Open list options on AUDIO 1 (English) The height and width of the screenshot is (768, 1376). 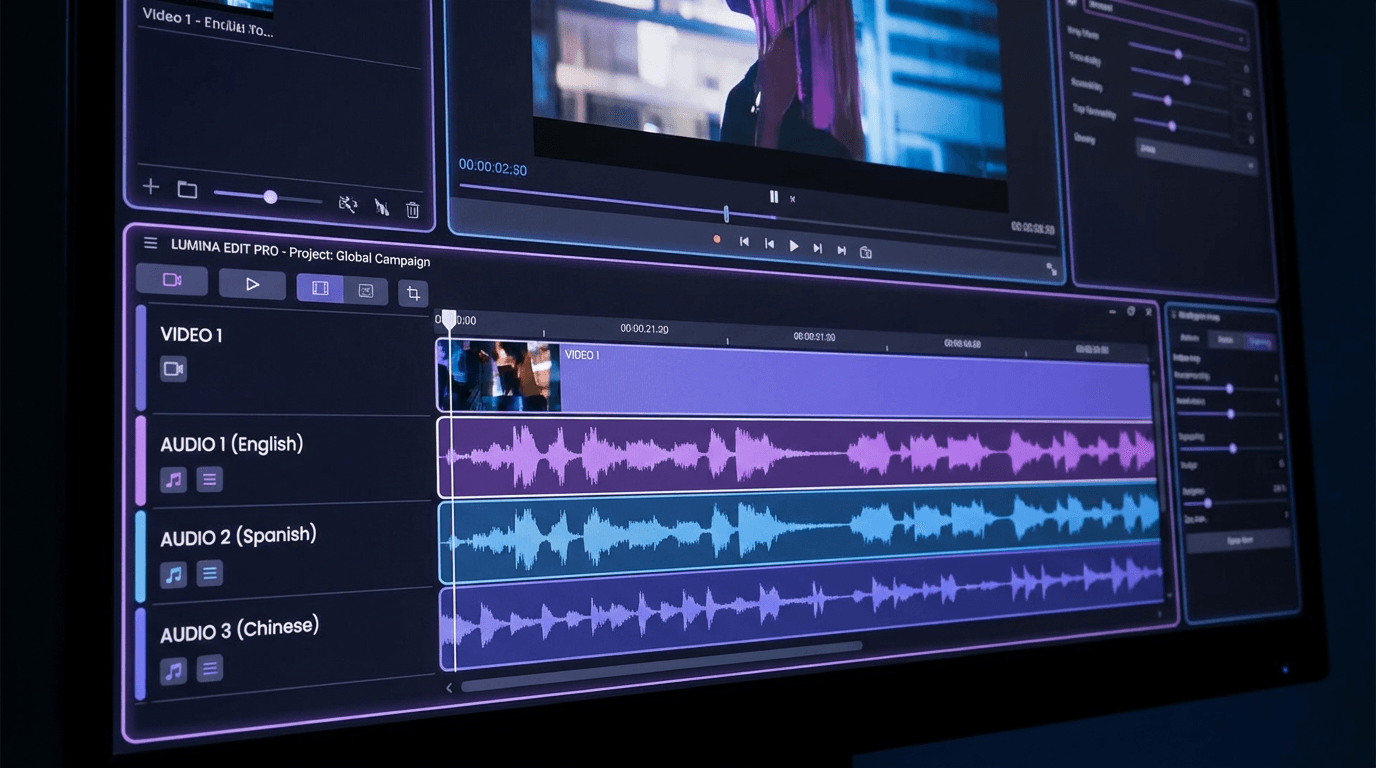tap(209, 480)
